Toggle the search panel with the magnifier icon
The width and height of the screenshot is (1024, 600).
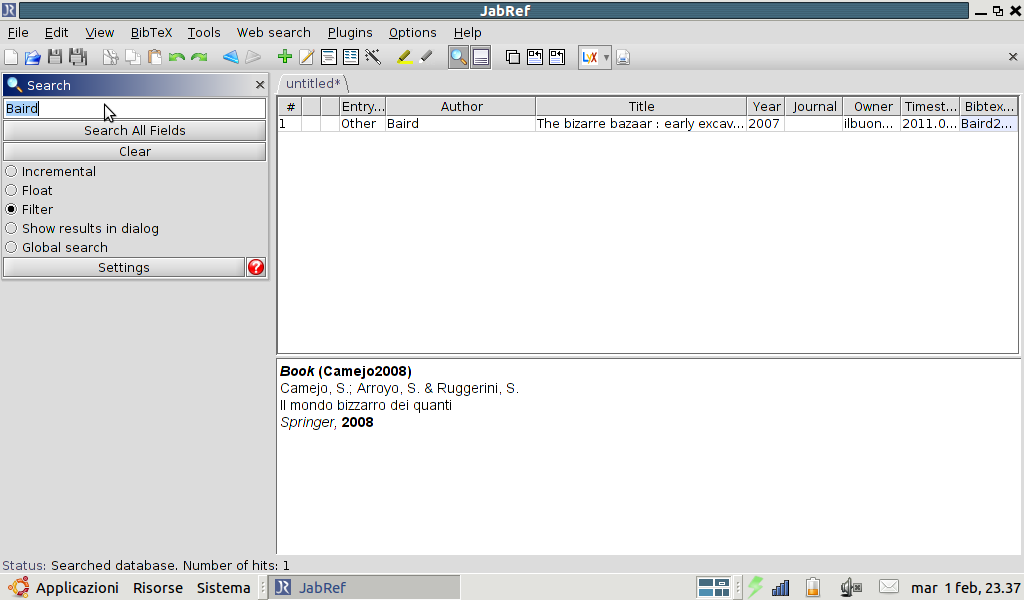458,57
